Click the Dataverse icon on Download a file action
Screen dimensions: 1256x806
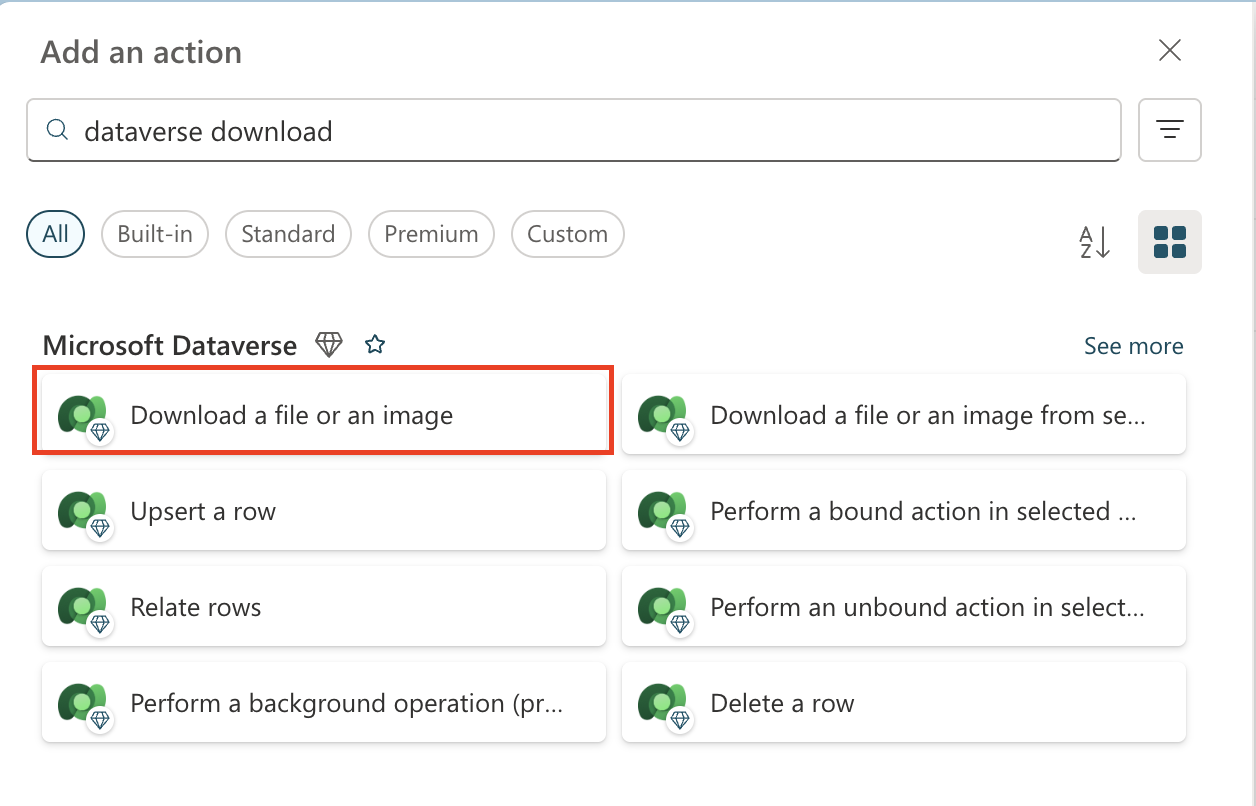[x=83, y=414]
